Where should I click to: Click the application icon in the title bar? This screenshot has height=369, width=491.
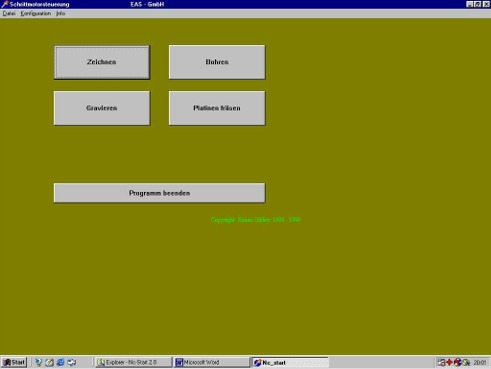point(5,4)
